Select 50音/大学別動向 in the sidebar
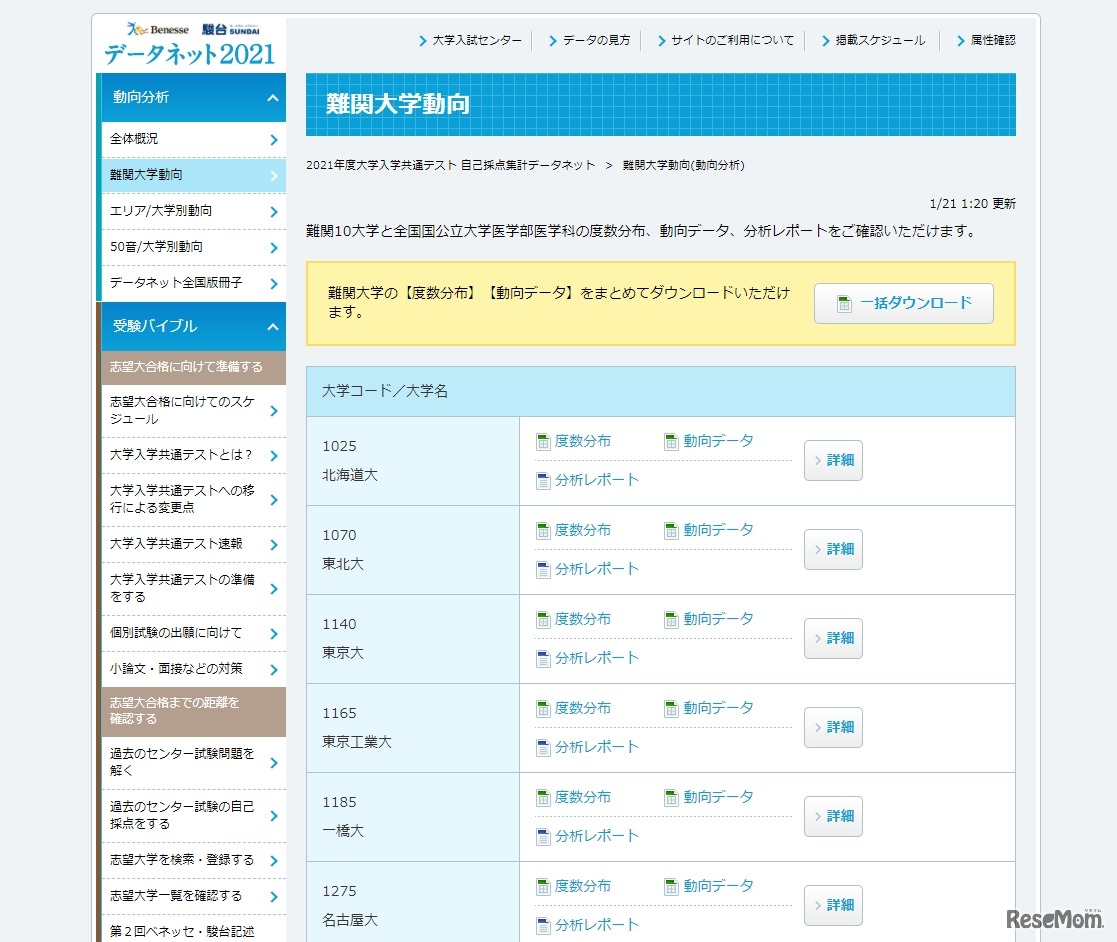The height and width of the screenshot is (942, 1117). pyautogui.click(x=190, y=247)
